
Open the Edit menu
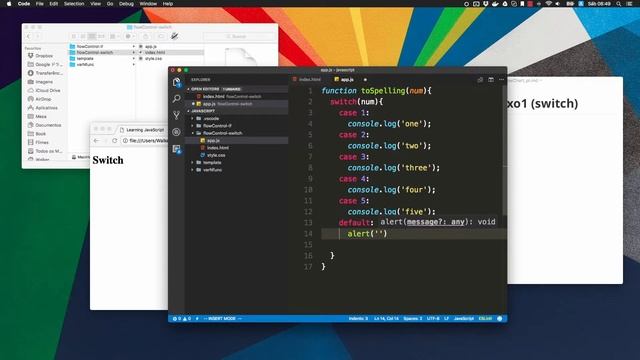coord(53,4)
